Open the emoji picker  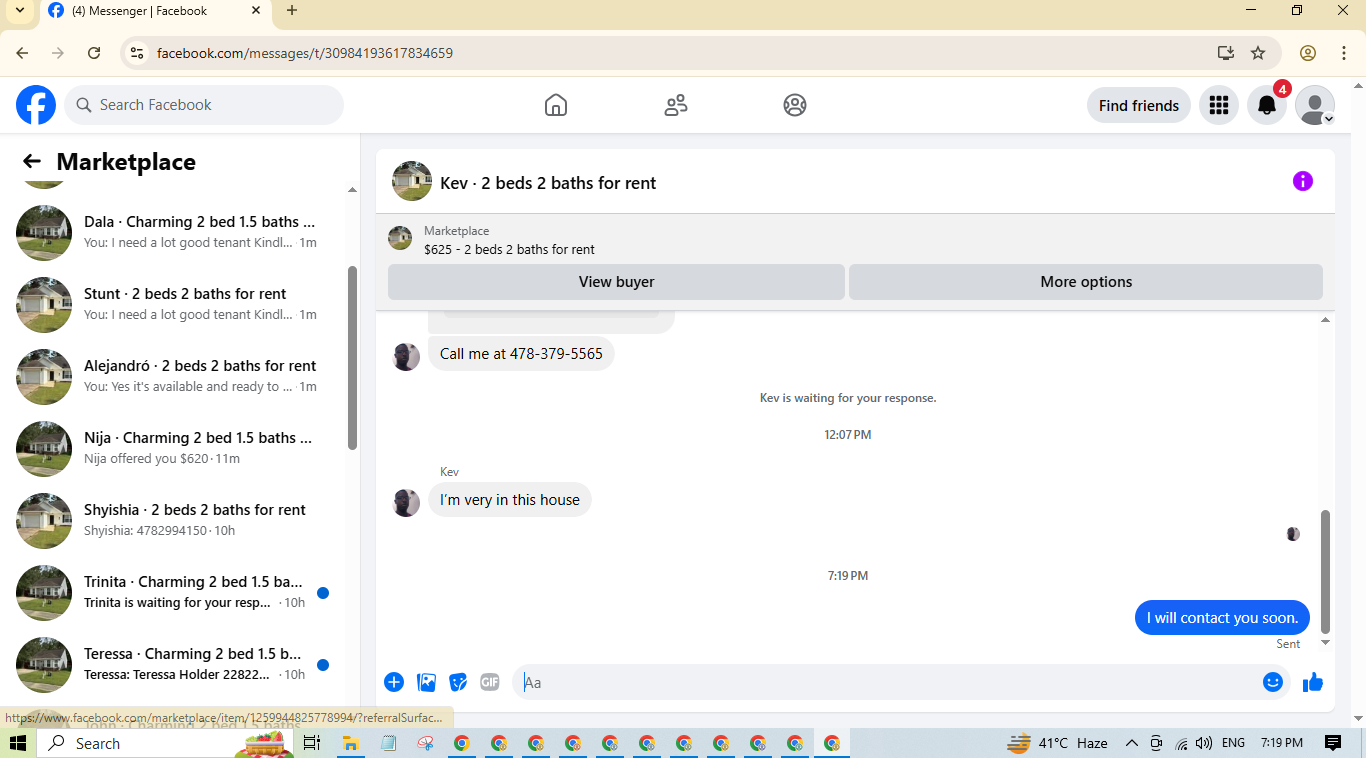pyautogui.click(x=1272, y=682)
